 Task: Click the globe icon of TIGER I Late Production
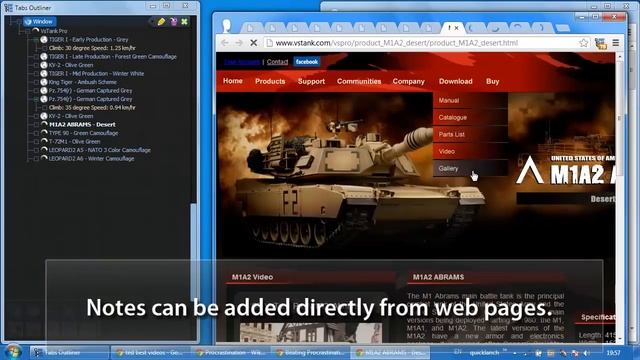tap(44, 56)
